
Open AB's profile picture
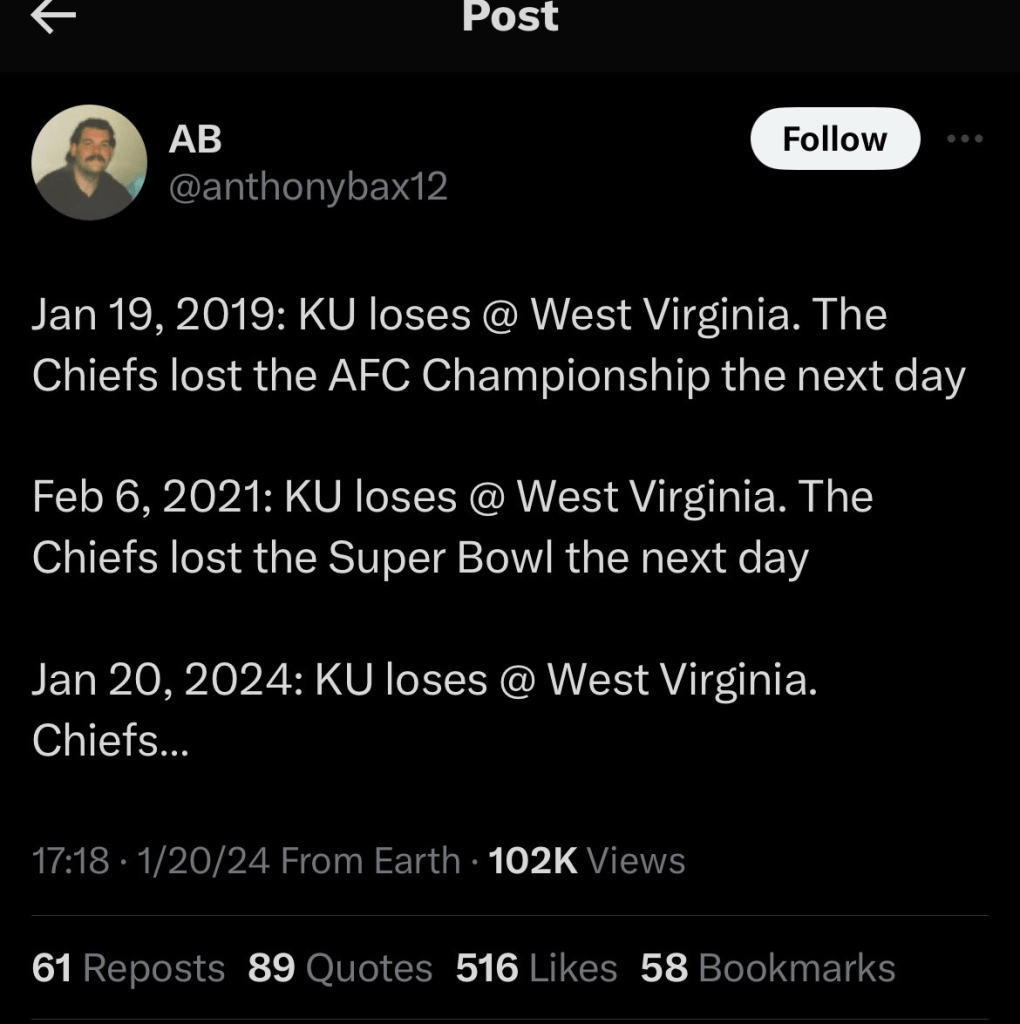89,162
